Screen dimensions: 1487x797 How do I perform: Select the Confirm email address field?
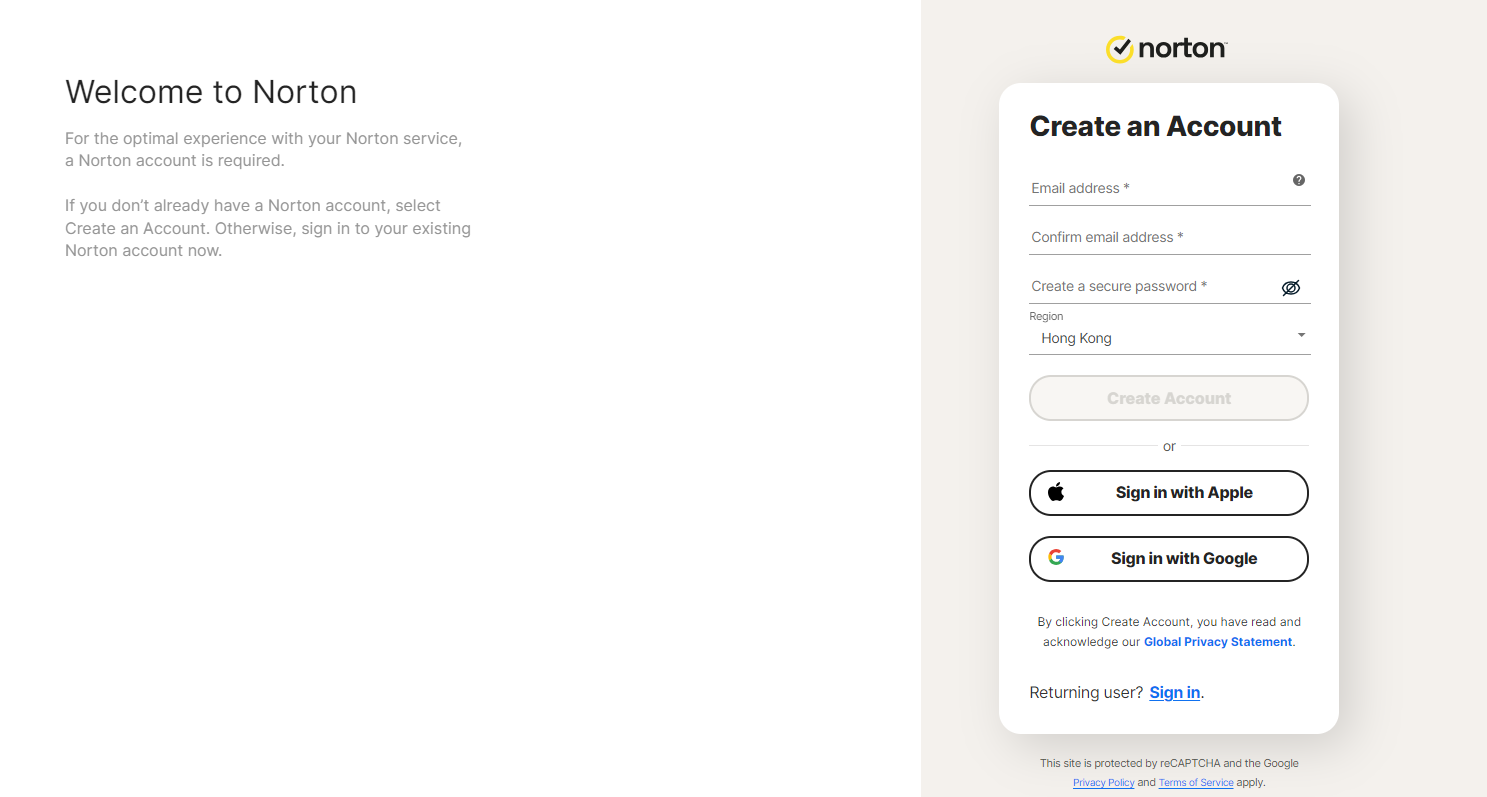point(1155,237)
